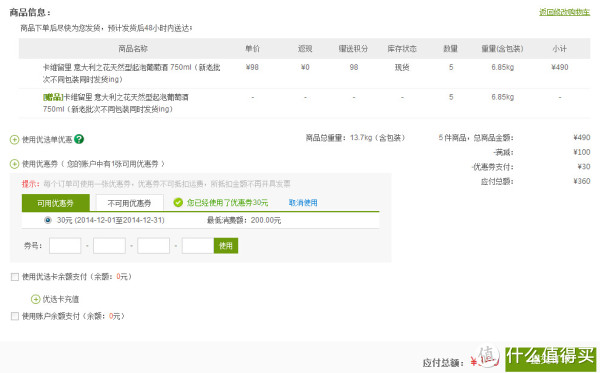Click the '返回修改购物车' link
The height and width of the screenshot is (373, 600).
564,12
